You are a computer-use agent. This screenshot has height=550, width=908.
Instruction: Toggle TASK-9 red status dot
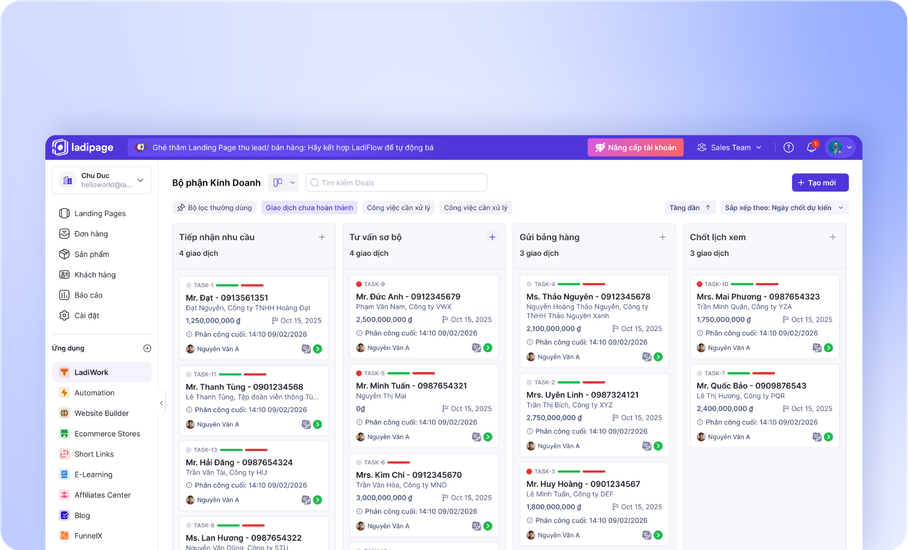358,284
